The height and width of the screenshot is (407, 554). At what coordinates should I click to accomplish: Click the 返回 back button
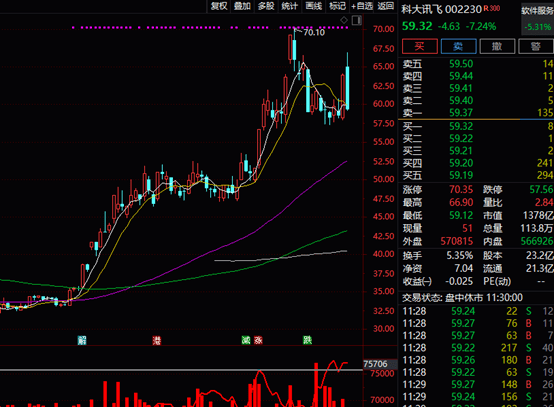click(x=385, y=6)
